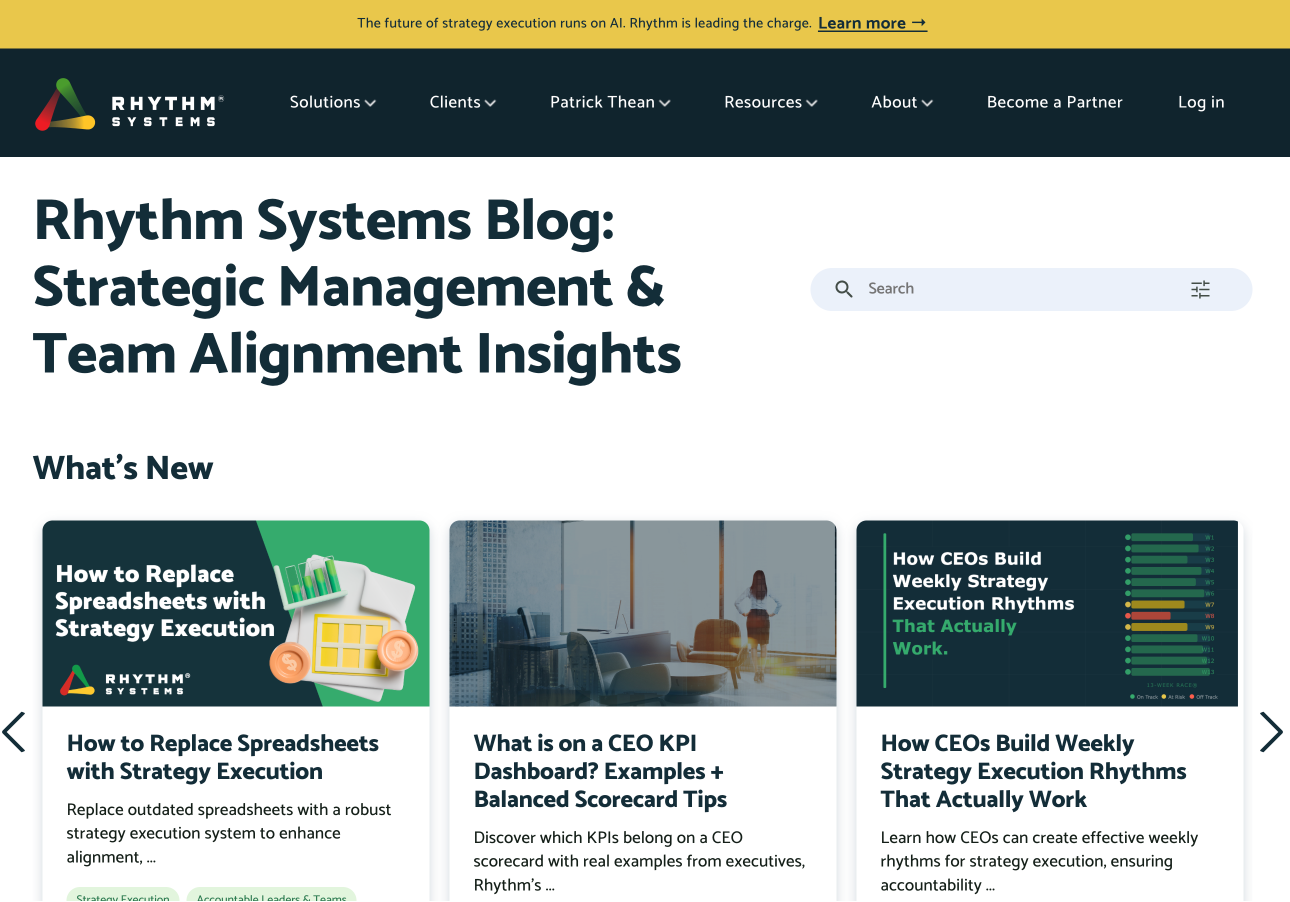Open Become a Partner page
Image resolution: width=1290 pixels, height=902 pixels.
(x=1054, y=102)
